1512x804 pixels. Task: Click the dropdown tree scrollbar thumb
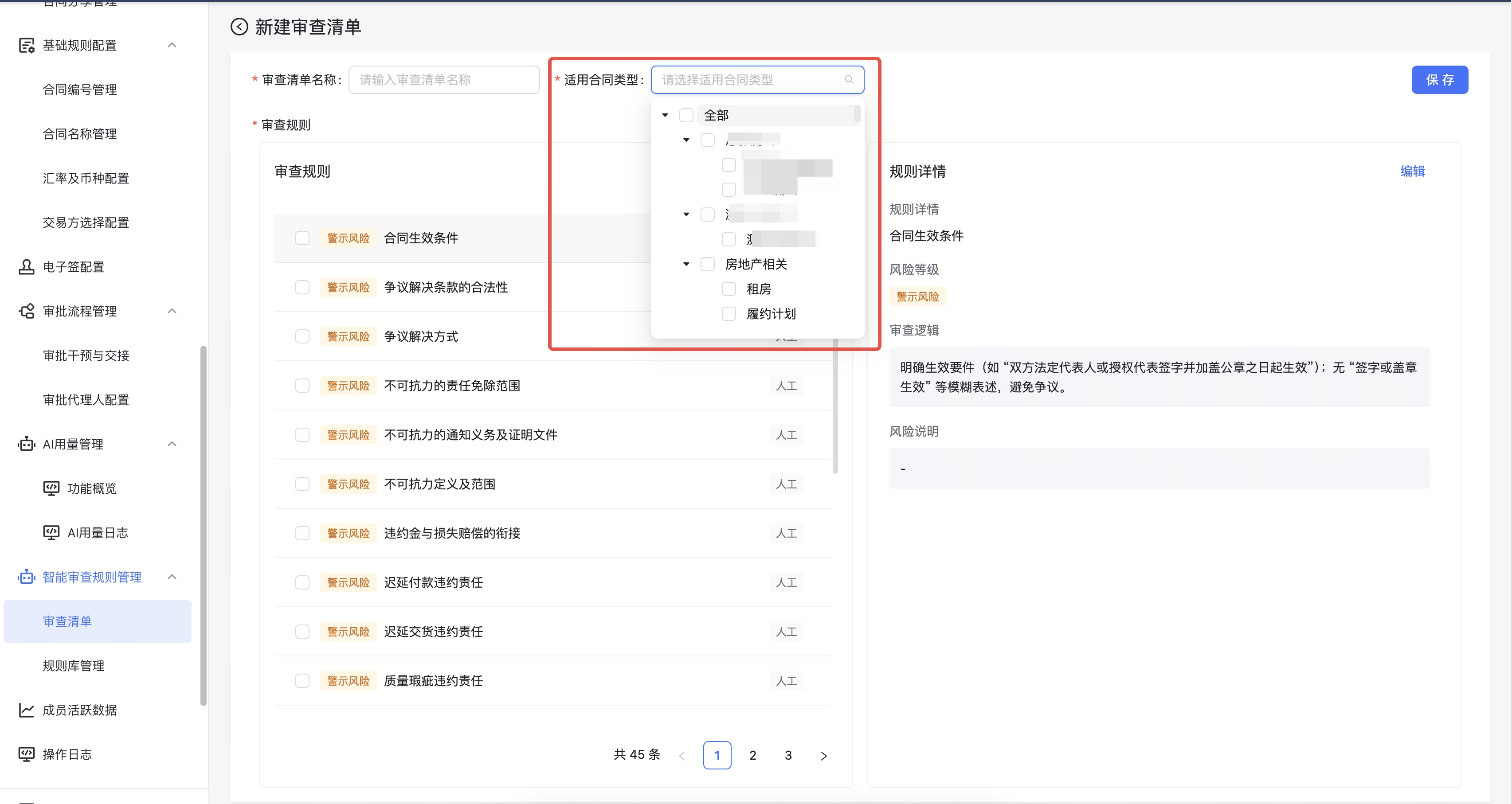857,113
